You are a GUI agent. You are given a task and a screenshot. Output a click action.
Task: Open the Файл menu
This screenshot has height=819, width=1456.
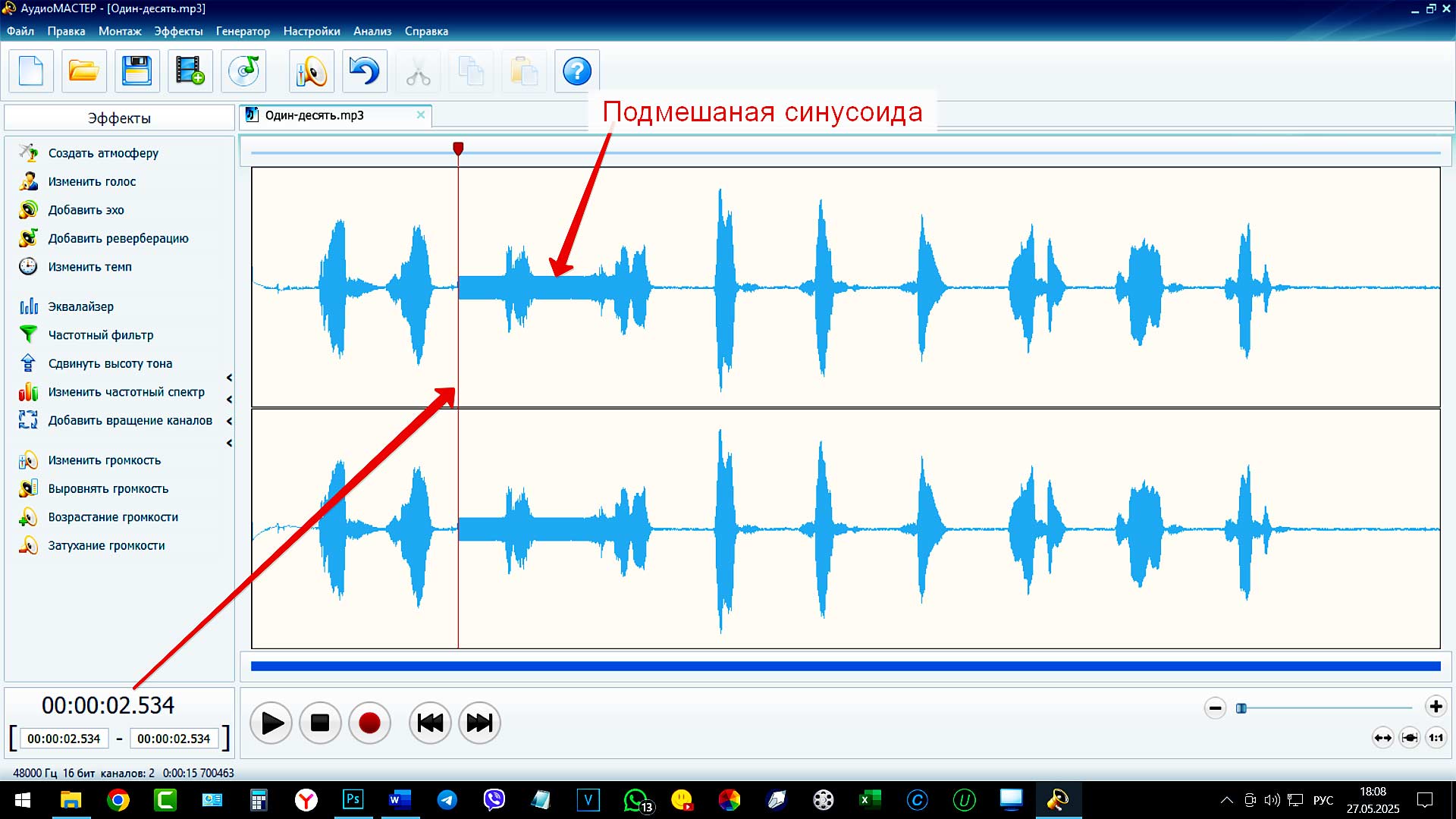(x=20, y=31)
